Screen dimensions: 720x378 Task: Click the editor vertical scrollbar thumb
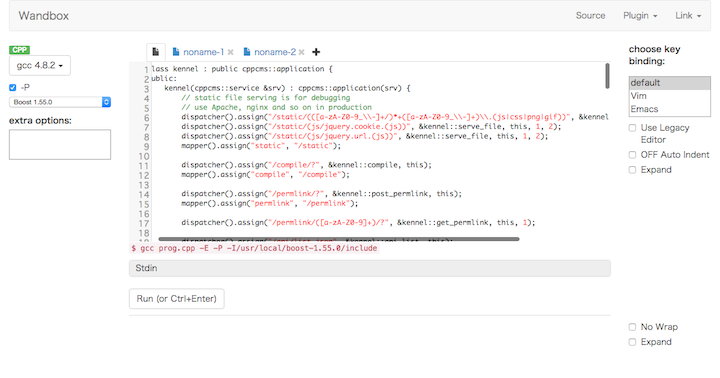[x=607, y=76]
